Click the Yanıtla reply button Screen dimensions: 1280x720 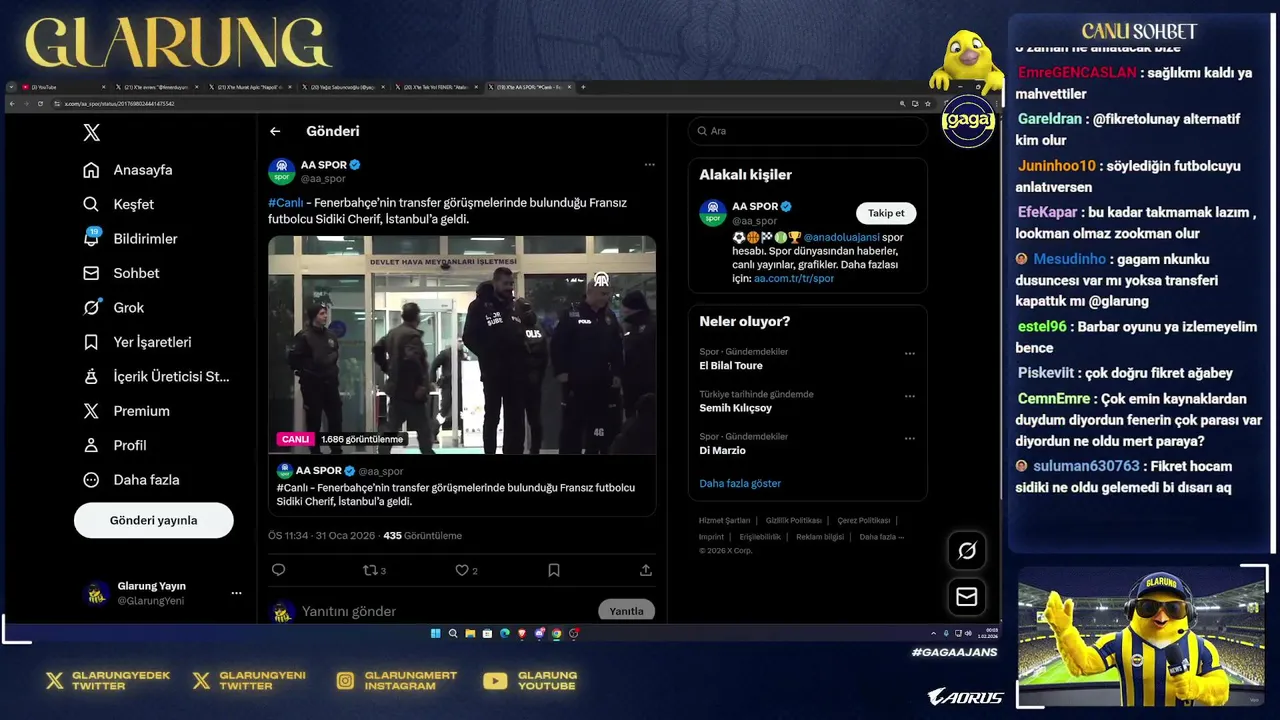pos(627,611)
